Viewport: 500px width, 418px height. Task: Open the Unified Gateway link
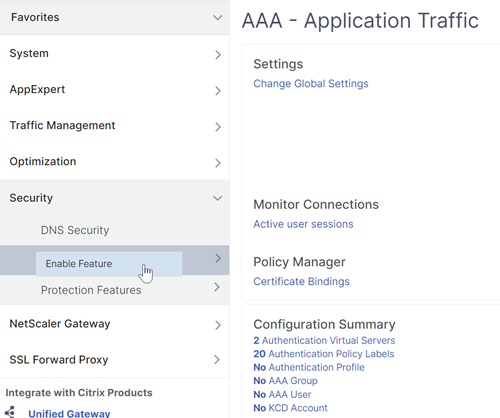(69, 413)
